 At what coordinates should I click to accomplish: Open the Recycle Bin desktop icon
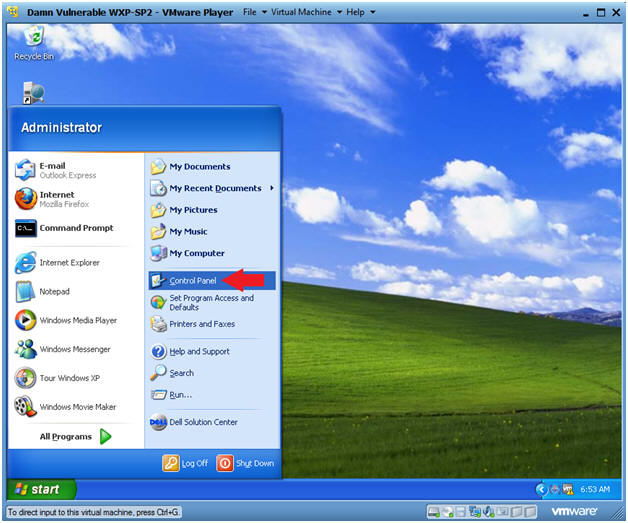coord(34,43)
